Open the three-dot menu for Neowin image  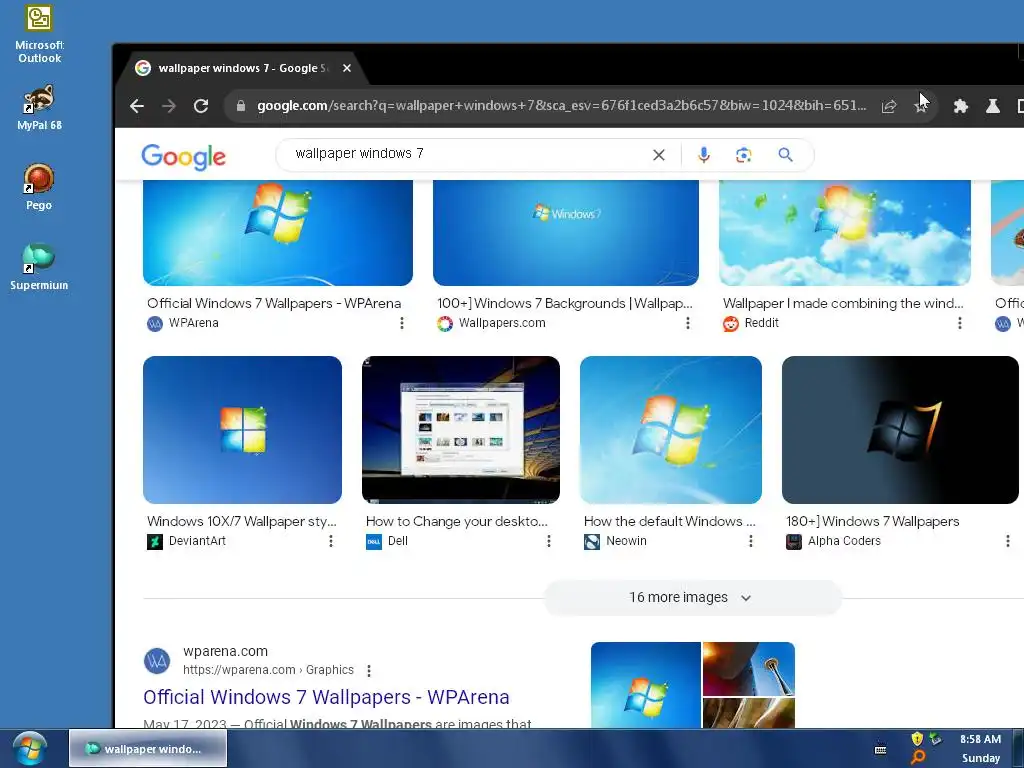(x=750, y=541)
